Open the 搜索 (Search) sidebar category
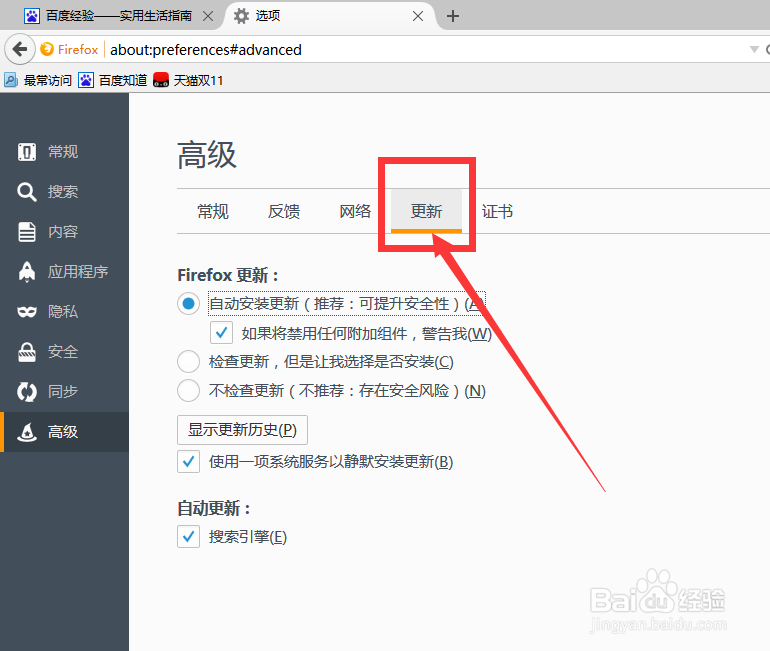This screenshot has height=651, width=770. [x=64, y=192]
